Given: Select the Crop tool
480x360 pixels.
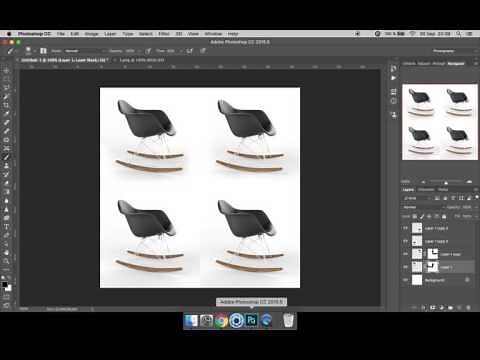Looking at the screenshot, I should pyautogui.click(x=6, y=105).
